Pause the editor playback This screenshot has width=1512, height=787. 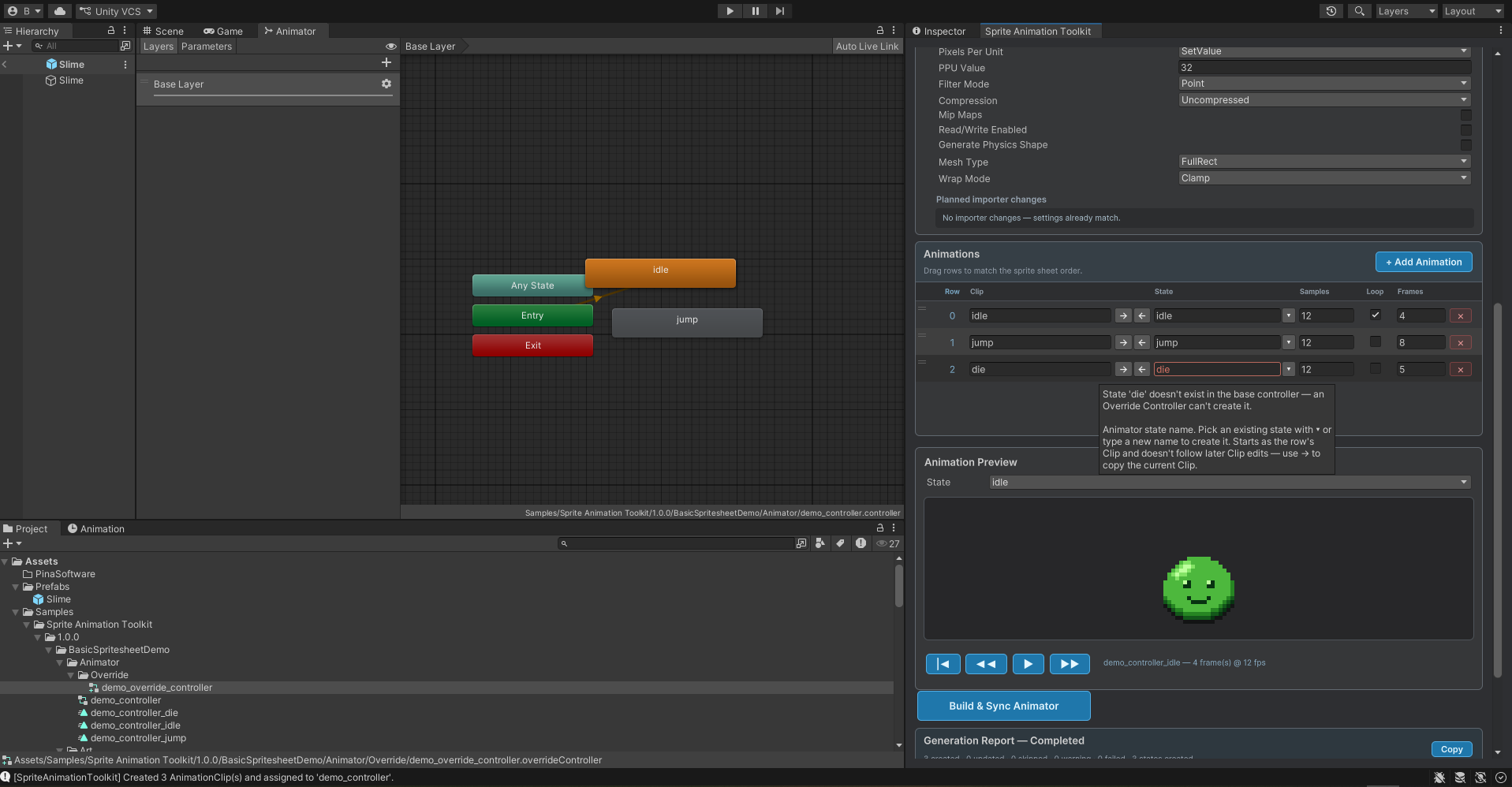click(x=755, y=11)
